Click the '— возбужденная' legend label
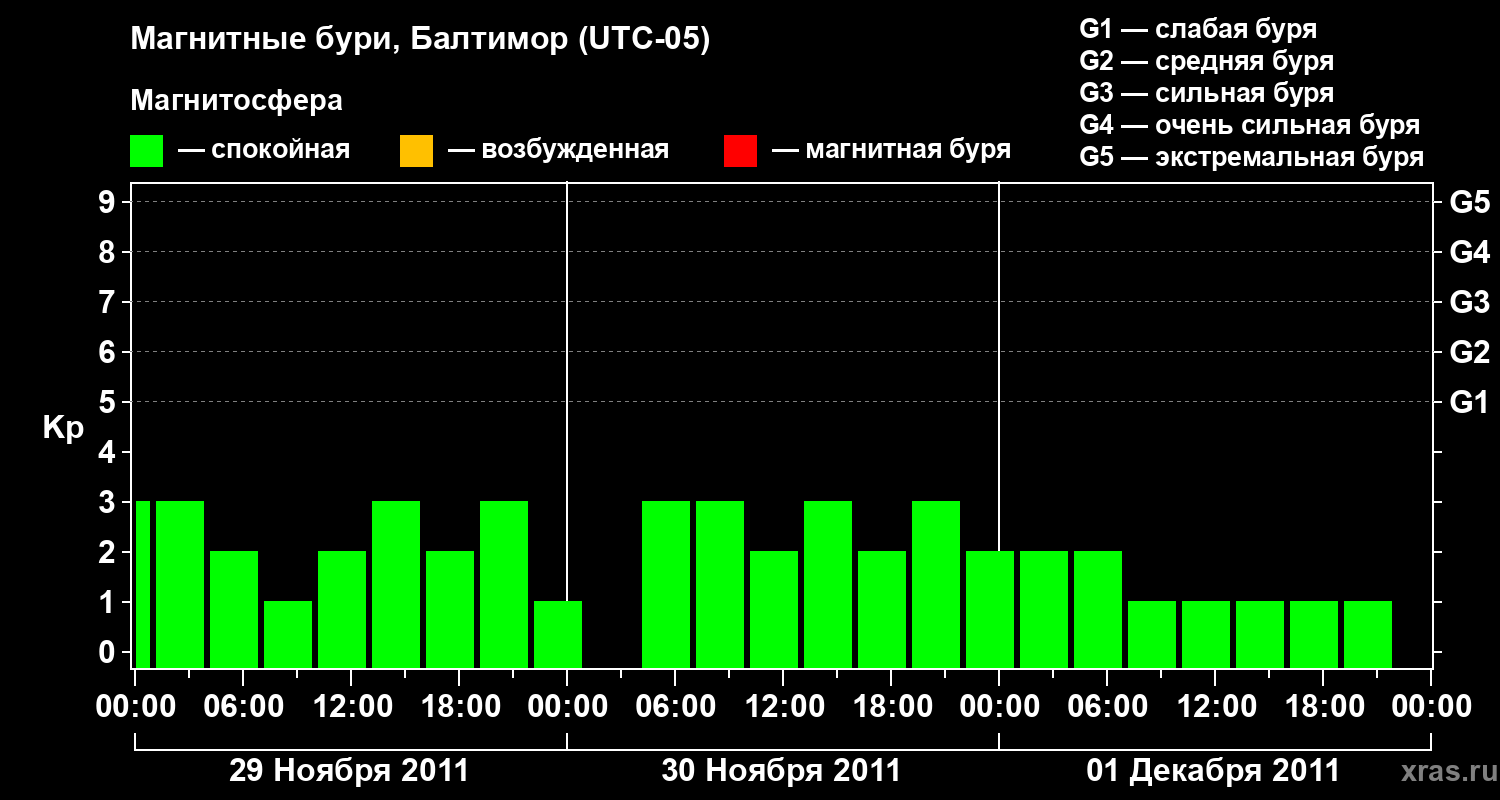Screen dimensions: 1500x800 click(558, 151)
